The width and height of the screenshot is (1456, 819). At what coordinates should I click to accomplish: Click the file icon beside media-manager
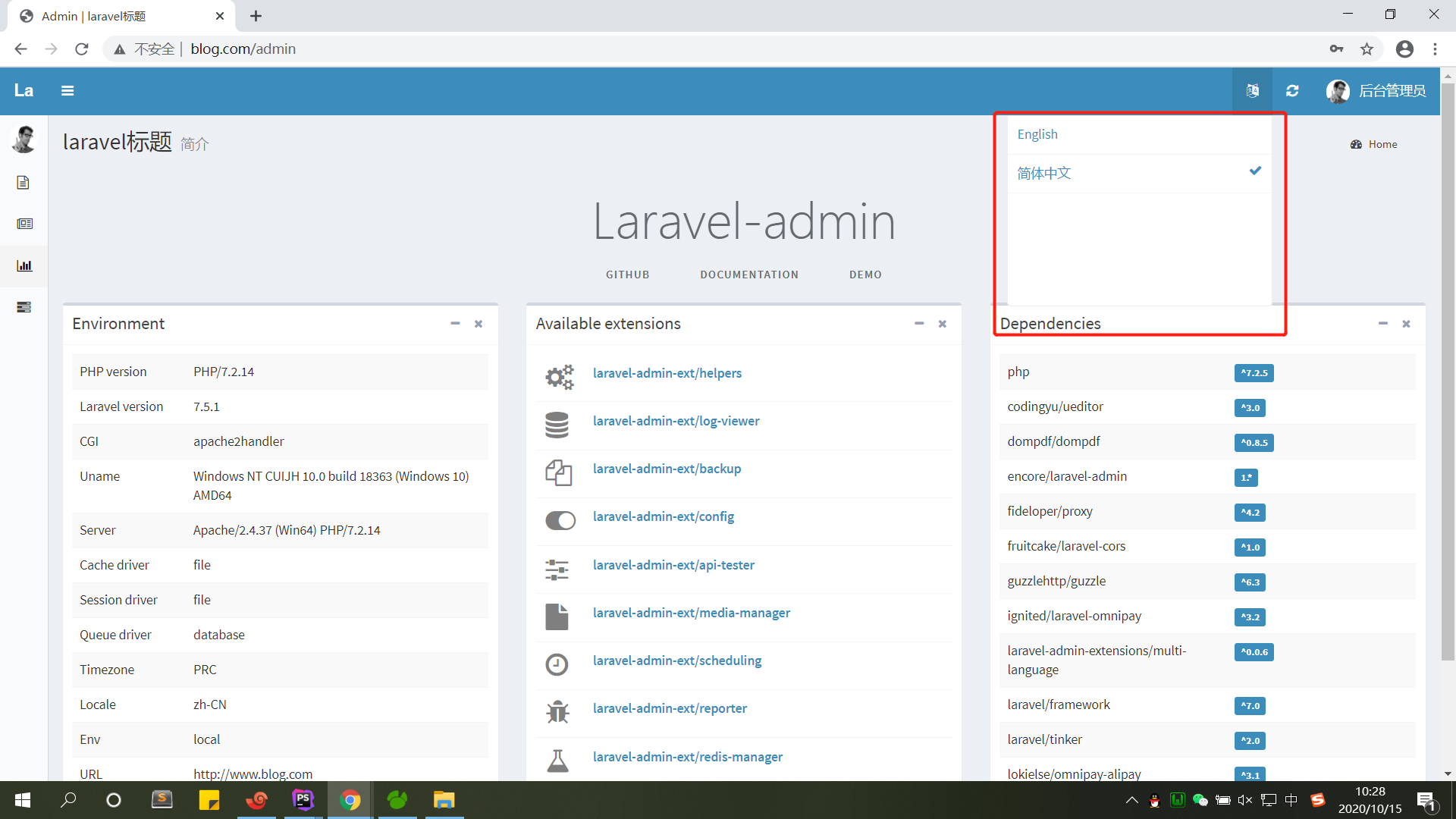pyautogui.click(x=557, y=617)
